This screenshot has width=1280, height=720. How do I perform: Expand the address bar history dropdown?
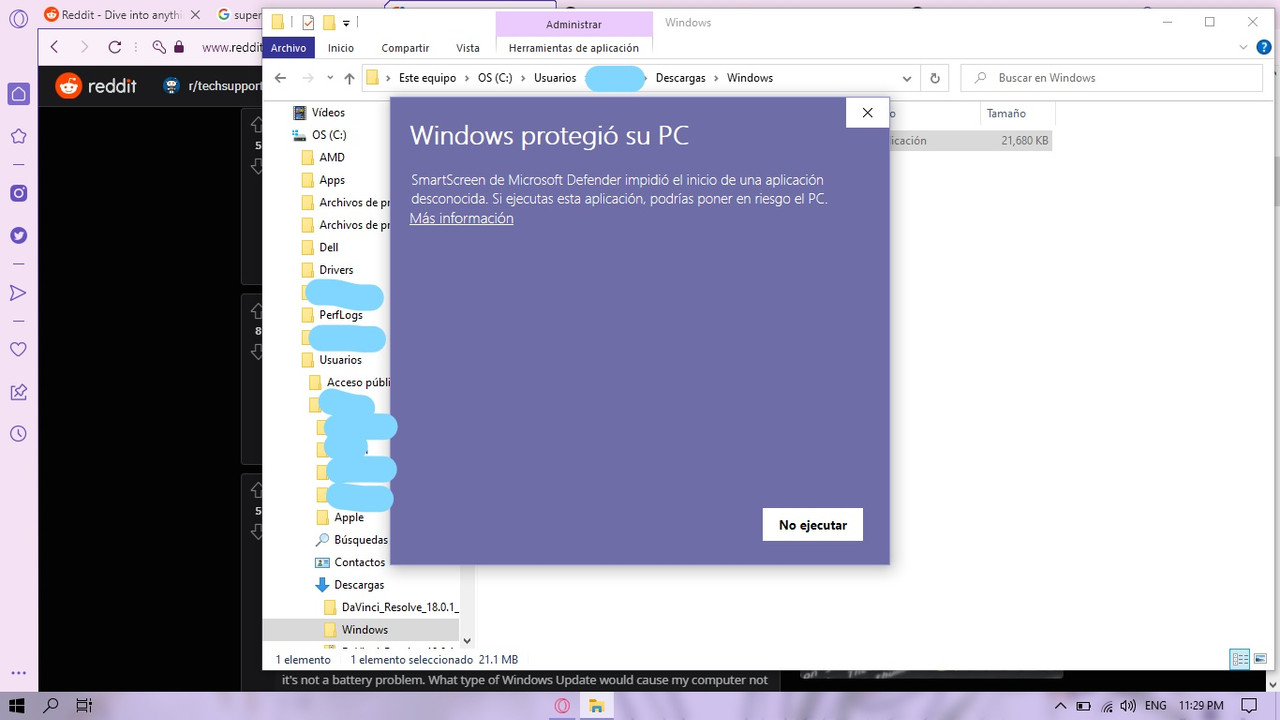coord(907,78)
